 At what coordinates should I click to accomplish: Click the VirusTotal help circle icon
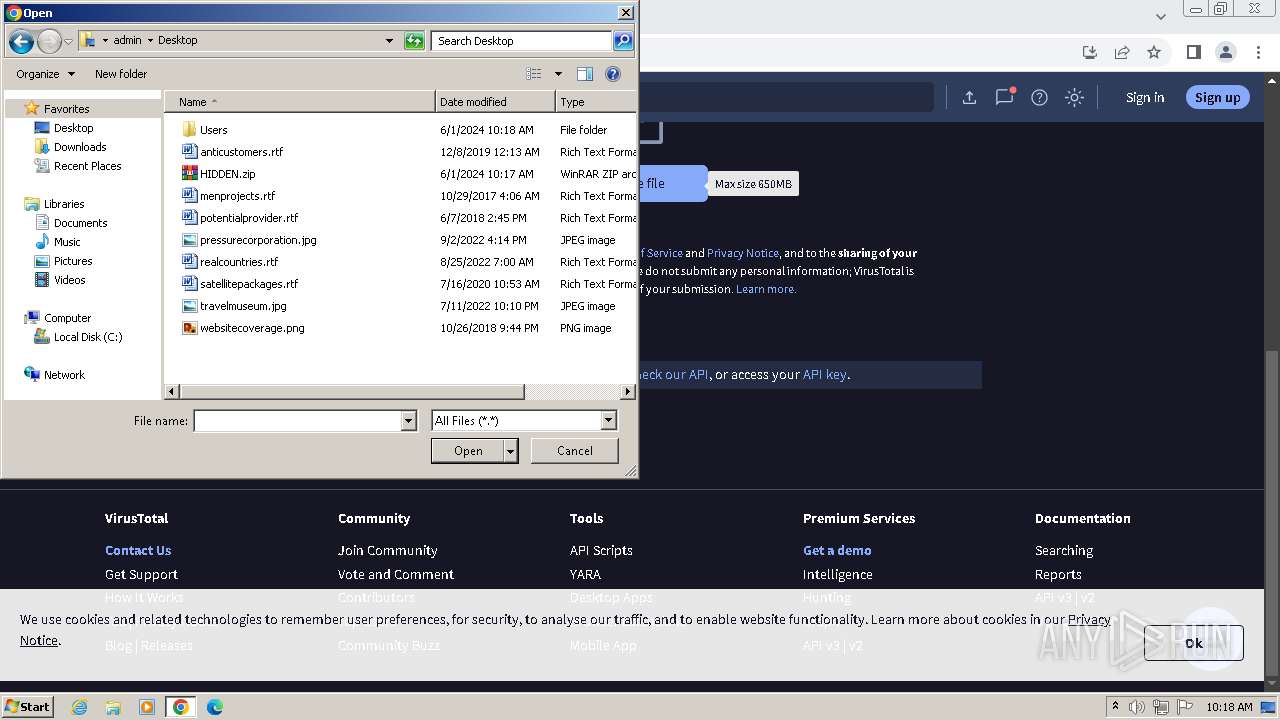pyautogui.click(x=1039, y=97)
